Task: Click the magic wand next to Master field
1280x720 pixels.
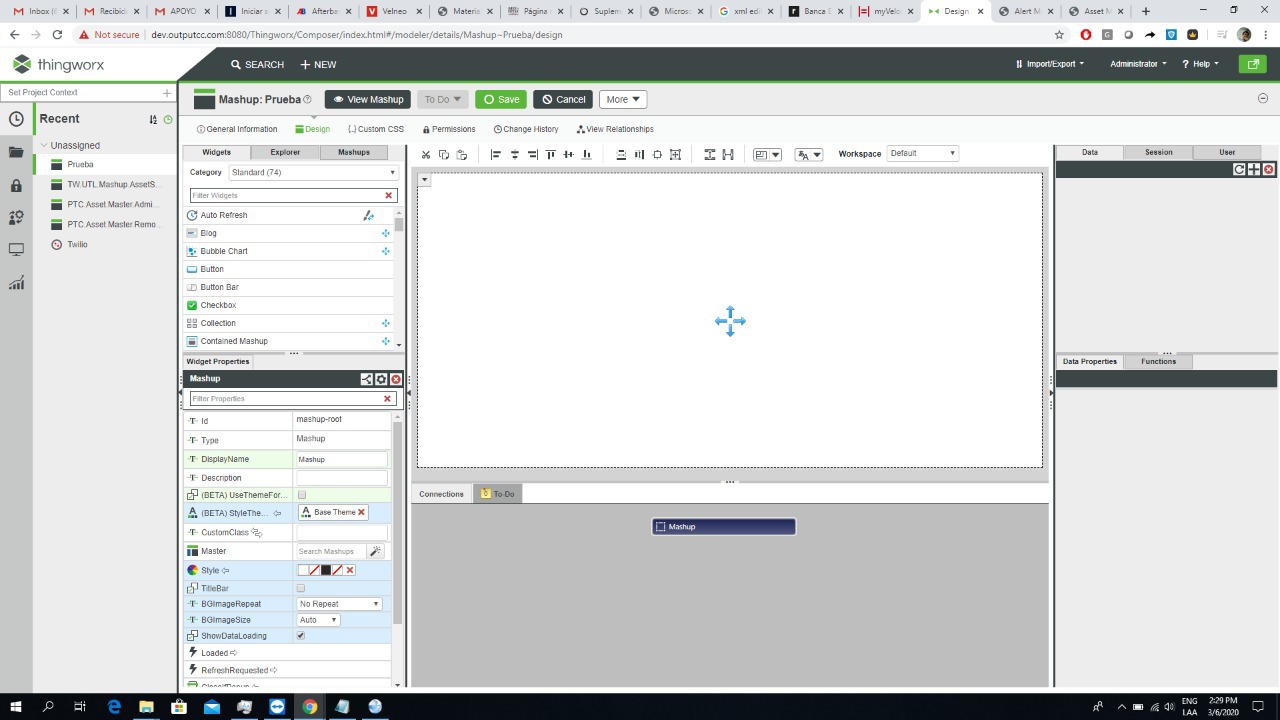Action: [375, 551]
